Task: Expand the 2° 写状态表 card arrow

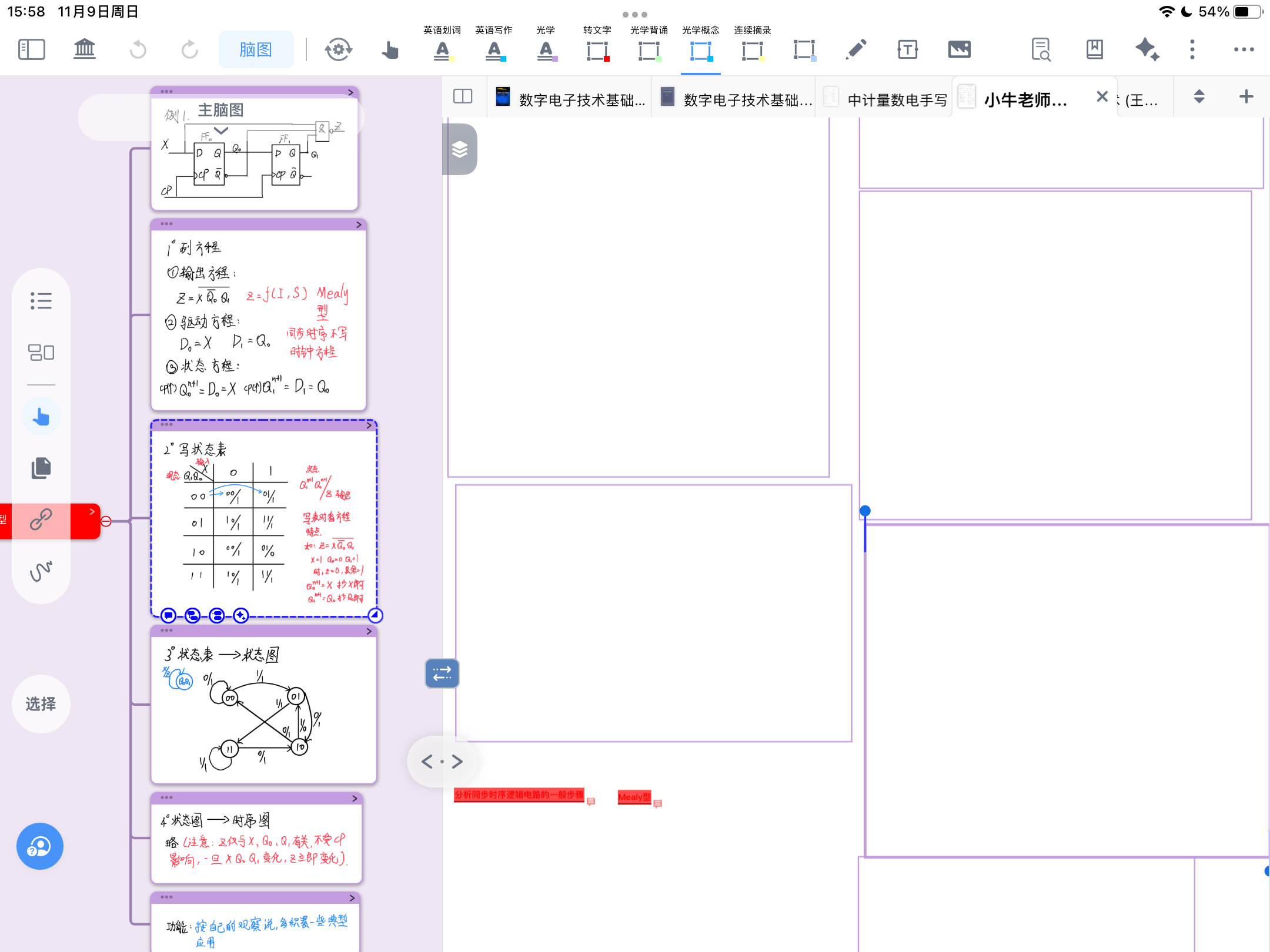Action: (369, 425)
